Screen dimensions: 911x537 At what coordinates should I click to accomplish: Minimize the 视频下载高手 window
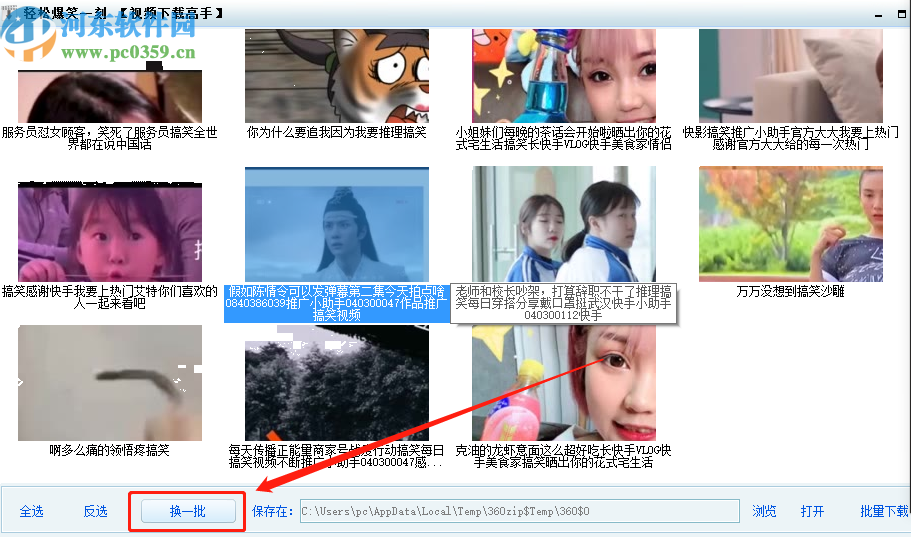pos(878,15)
